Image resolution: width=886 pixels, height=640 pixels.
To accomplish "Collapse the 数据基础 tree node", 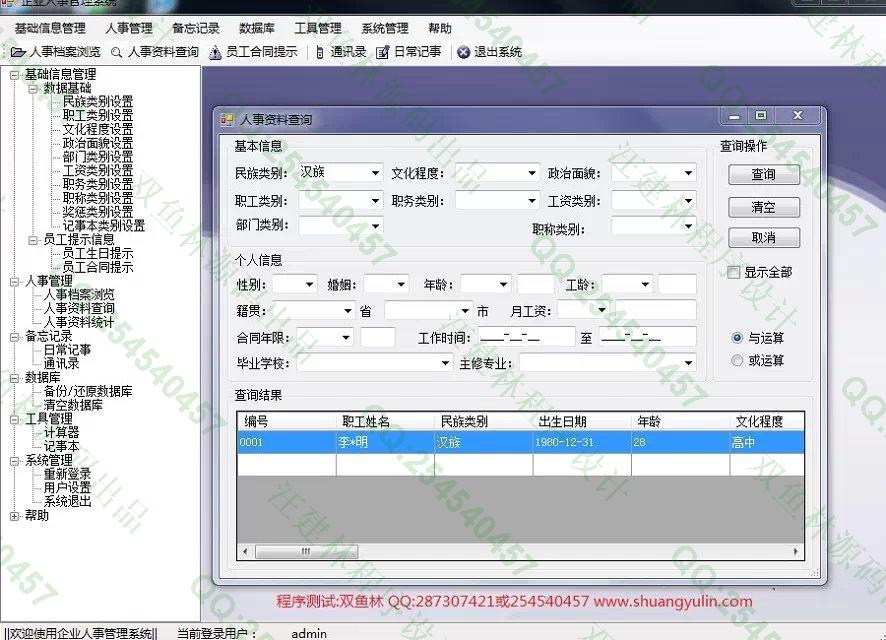I will pos(33,89).
